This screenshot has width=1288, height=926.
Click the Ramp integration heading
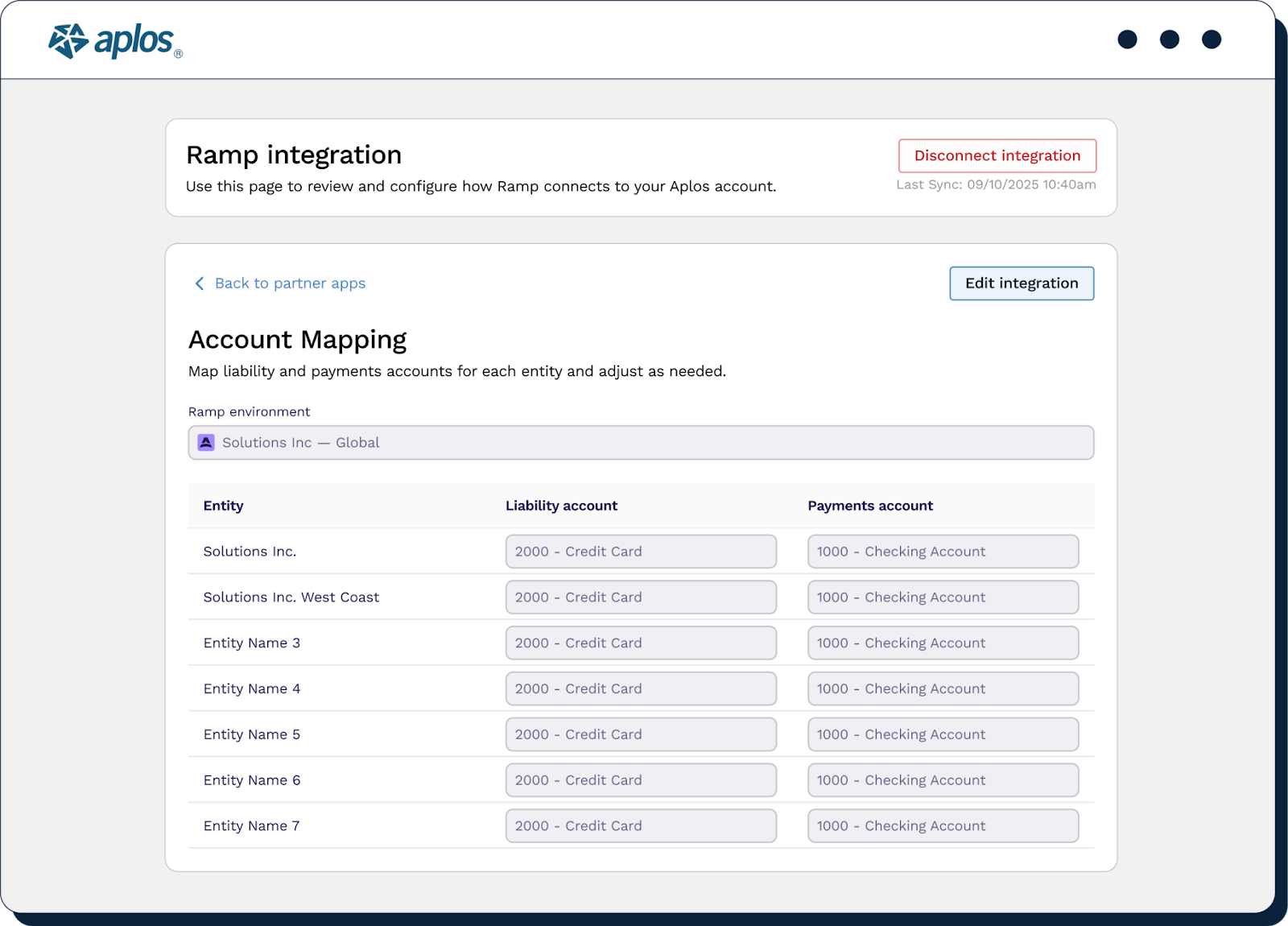click(x=294, y=155)
